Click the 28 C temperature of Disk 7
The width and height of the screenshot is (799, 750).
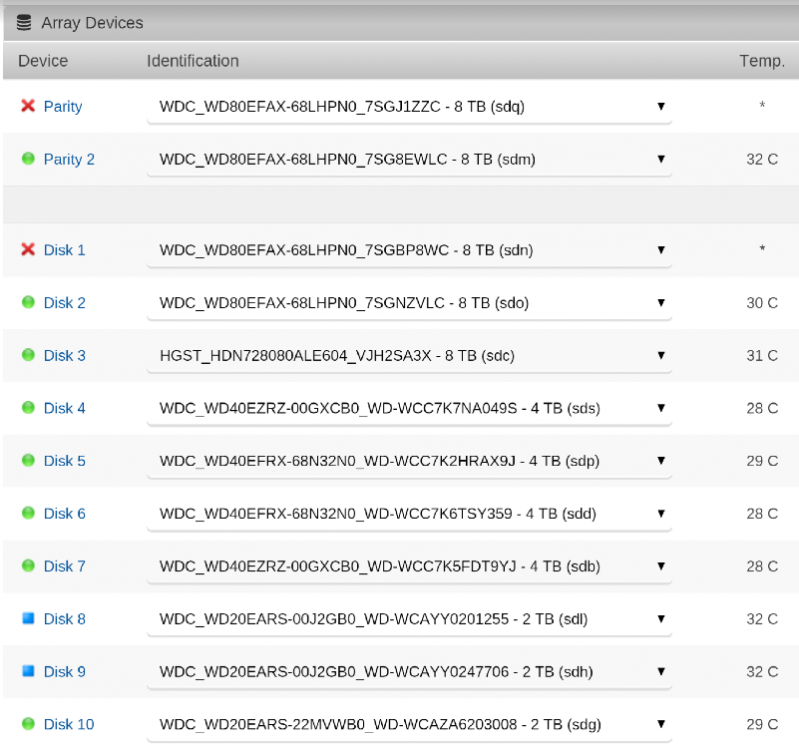762,566
